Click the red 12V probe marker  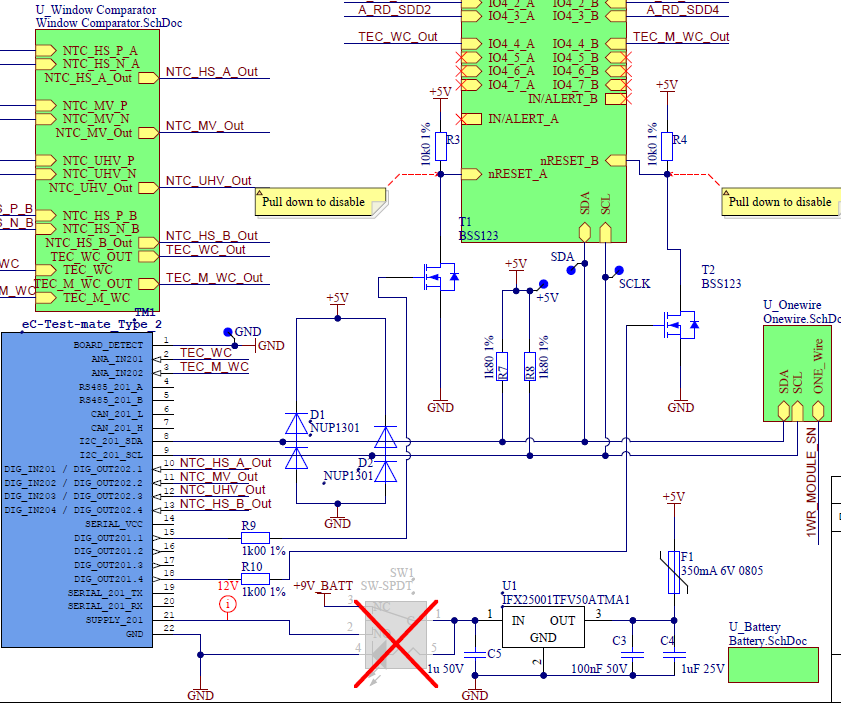click(227, 605)
